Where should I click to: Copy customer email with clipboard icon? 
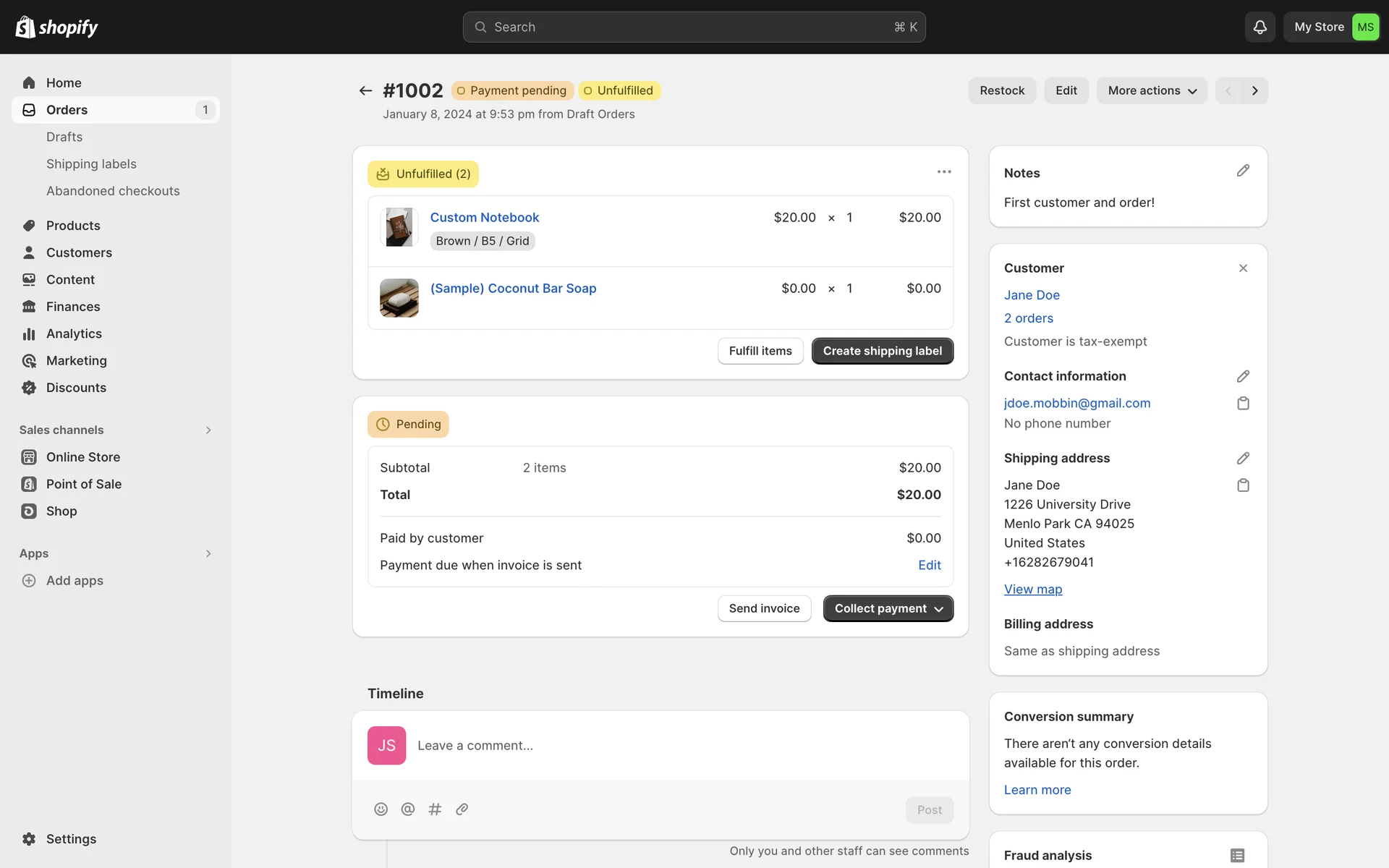coord(1243,403)
